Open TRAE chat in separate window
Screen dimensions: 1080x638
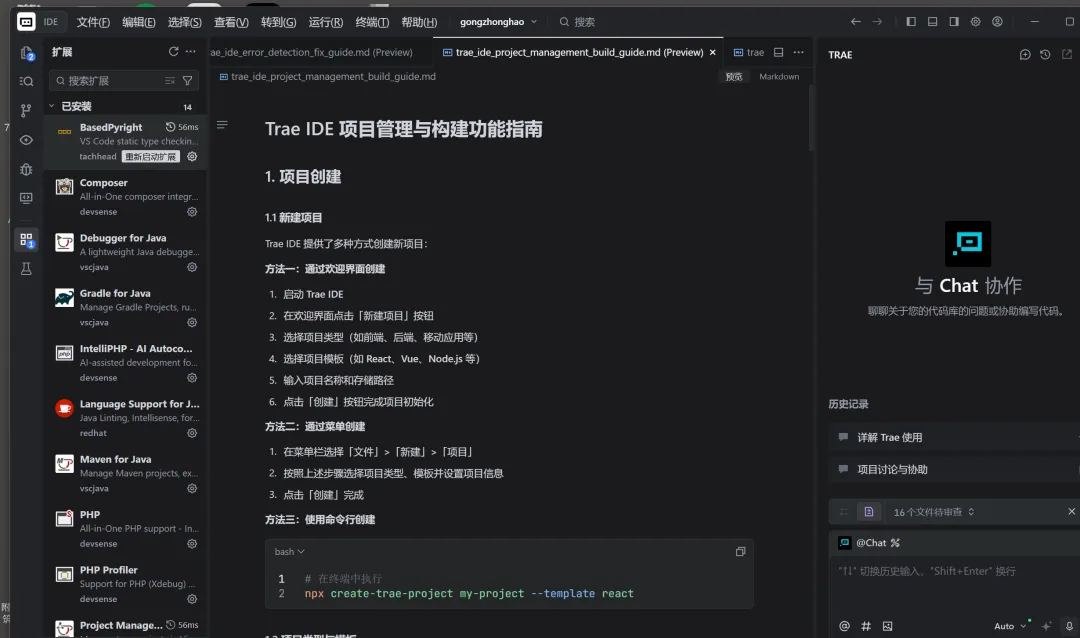1067,54
